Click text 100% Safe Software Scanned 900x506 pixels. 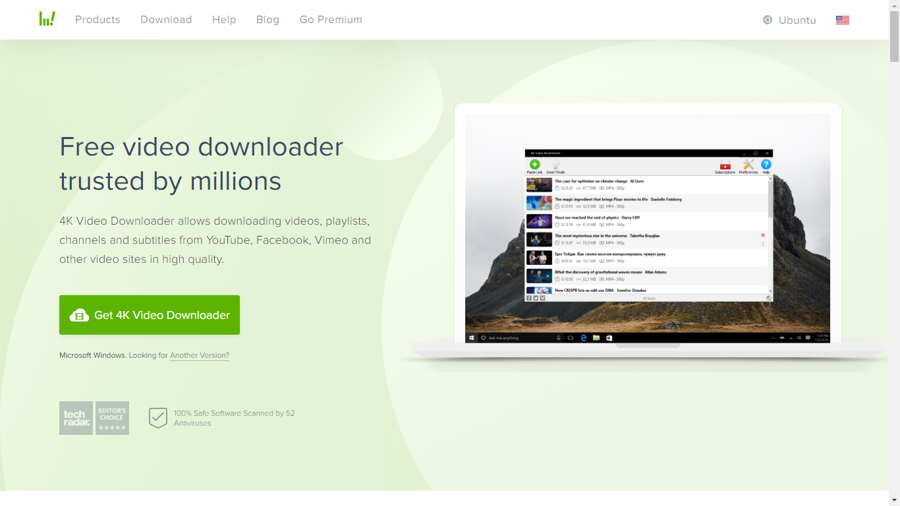[x=234, y=418]
